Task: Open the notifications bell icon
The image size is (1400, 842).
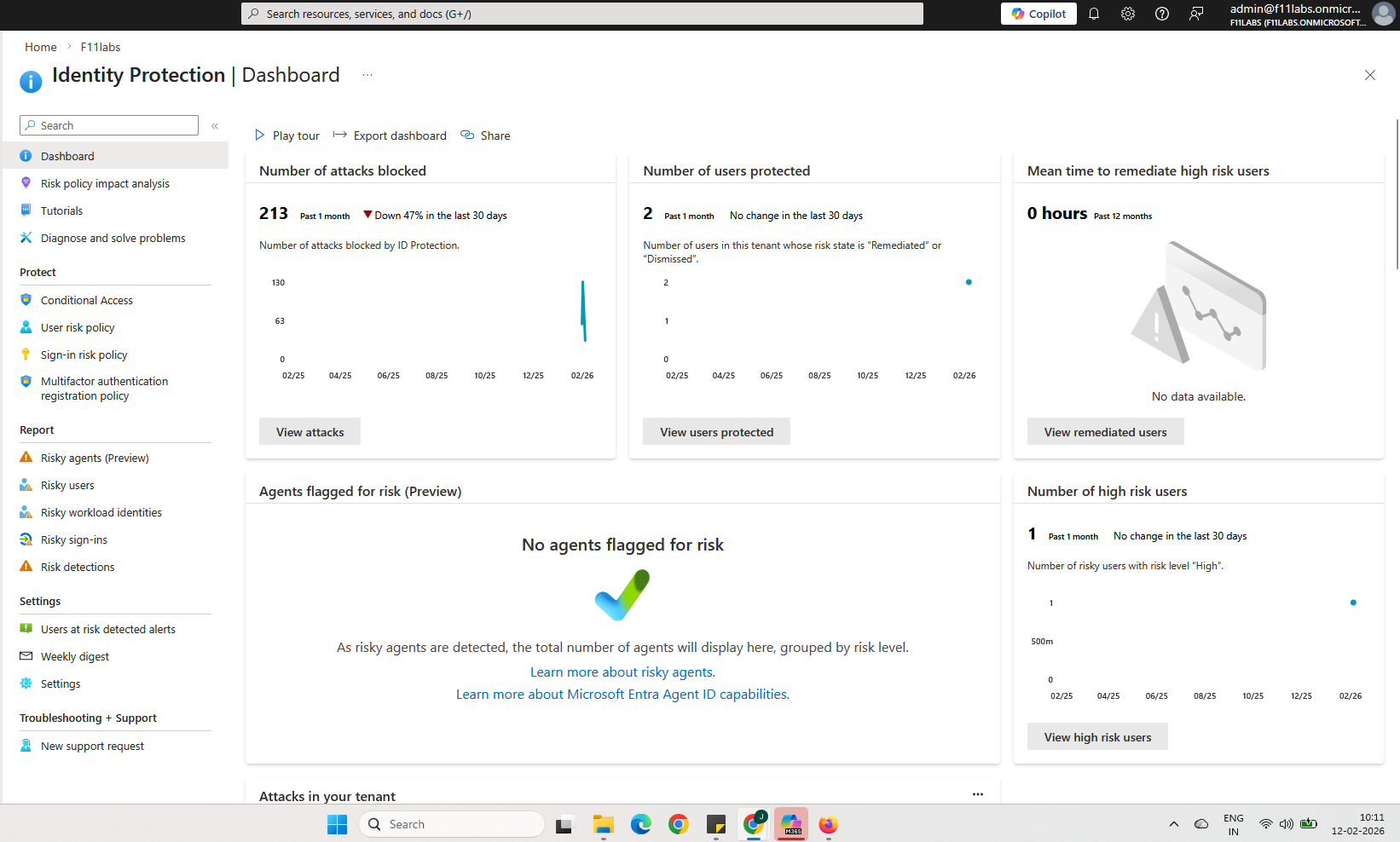Action: click(1094, 14)
